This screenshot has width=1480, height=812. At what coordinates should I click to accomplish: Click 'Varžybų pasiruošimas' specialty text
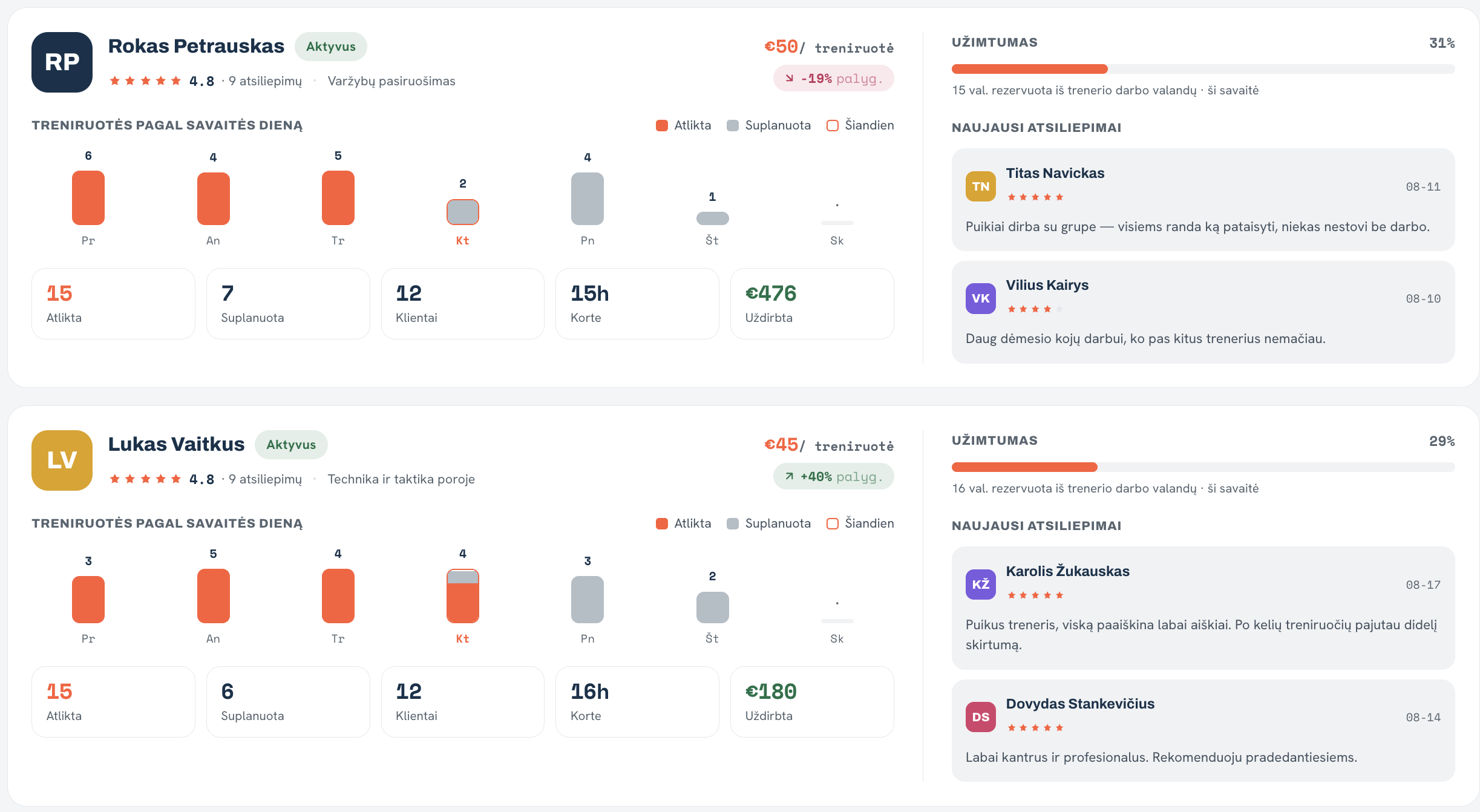click(391, 81)
